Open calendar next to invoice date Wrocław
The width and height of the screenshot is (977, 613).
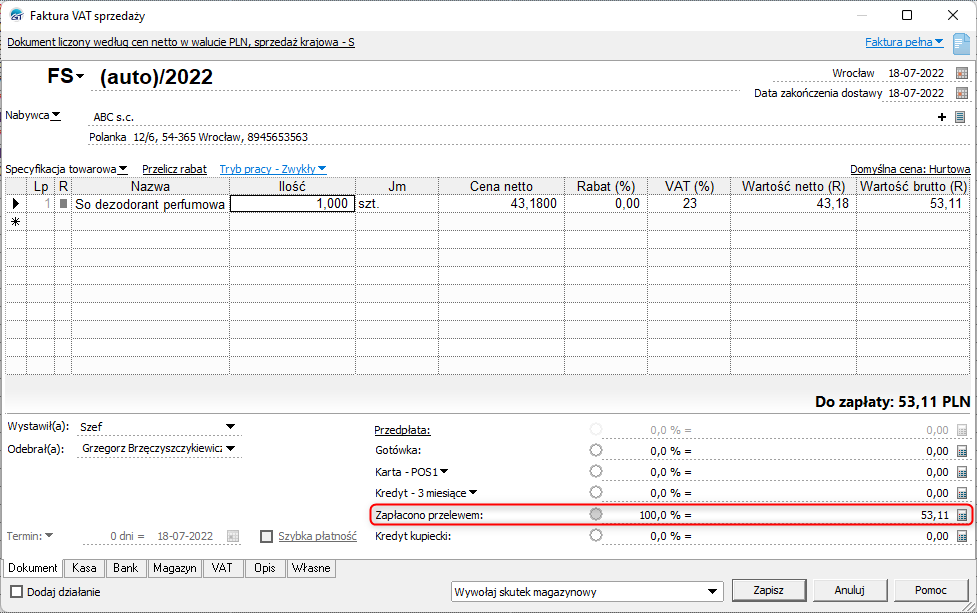961,74
